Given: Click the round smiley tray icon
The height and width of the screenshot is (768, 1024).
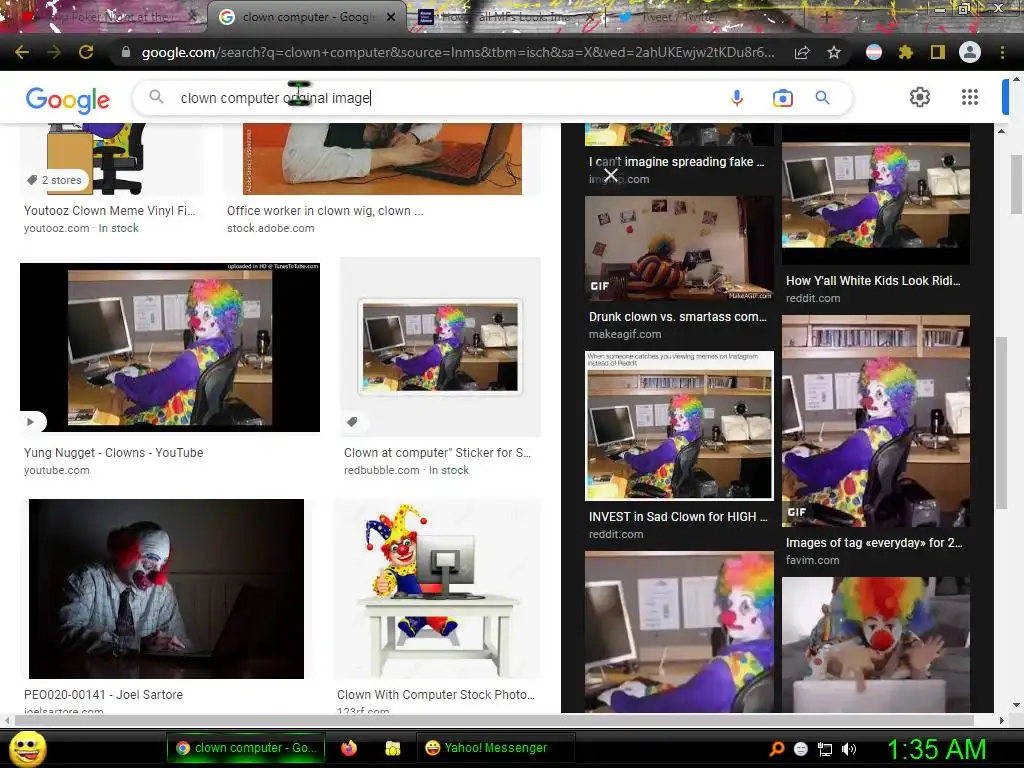Looking at the screenshot, I should [x=801, y=749].
